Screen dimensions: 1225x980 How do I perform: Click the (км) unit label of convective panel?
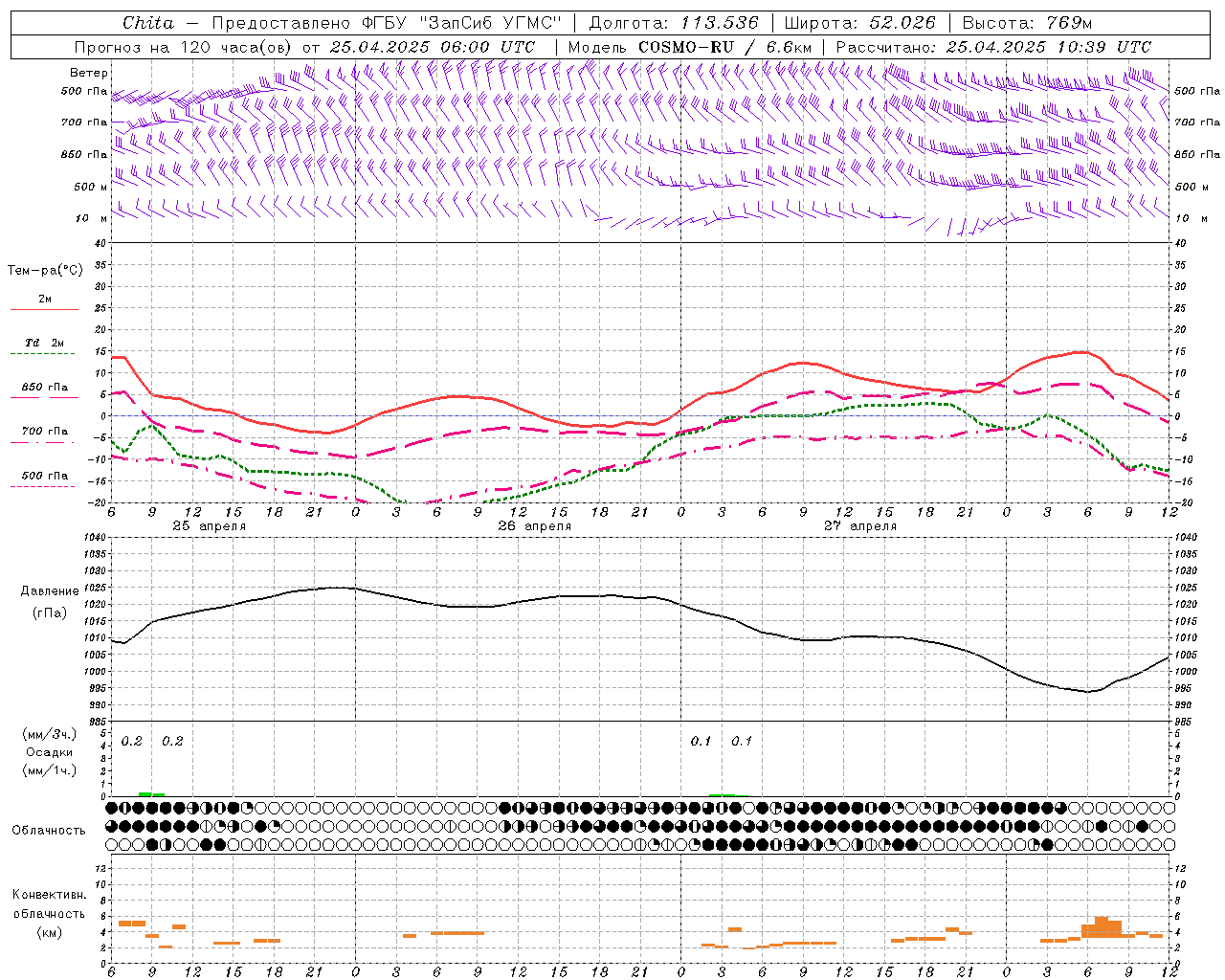click(49, 932)
